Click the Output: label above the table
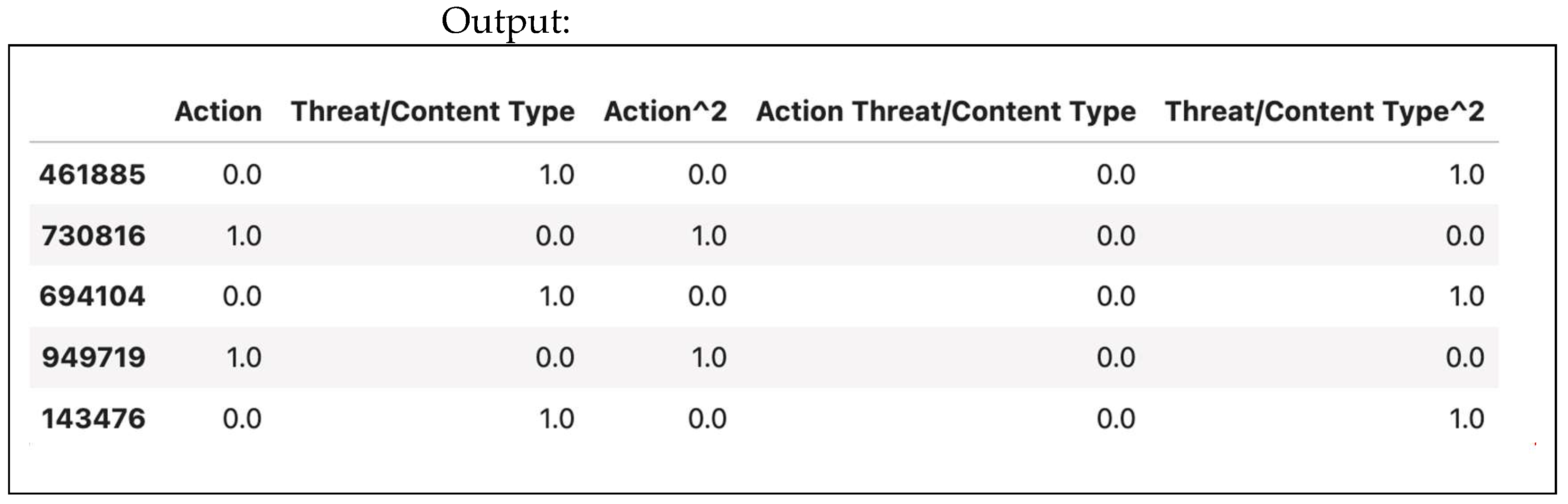This screenshot has height=504, width=1568. point(505,22)
